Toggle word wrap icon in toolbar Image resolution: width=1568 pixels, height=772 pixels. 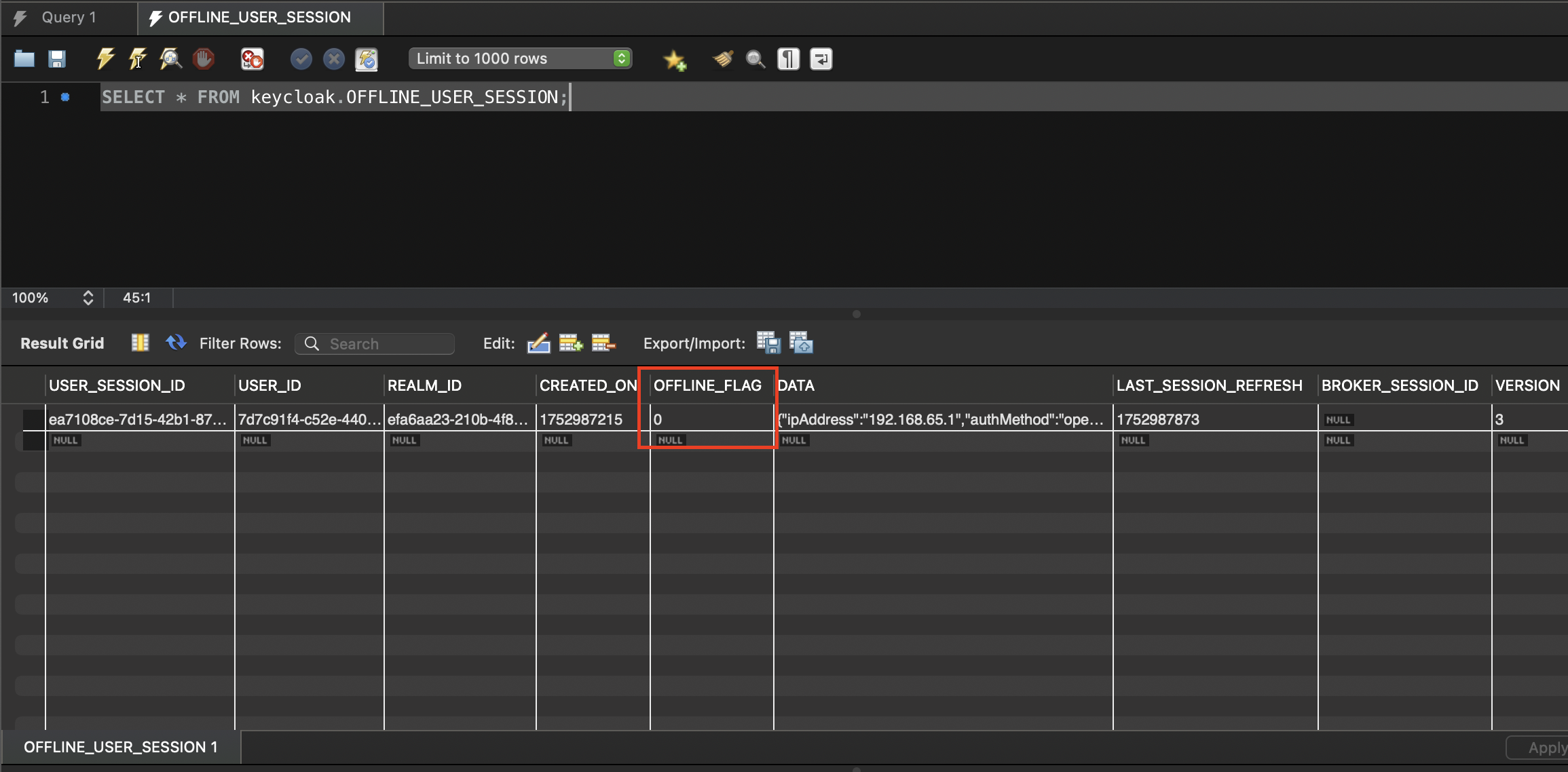tap(821, 59)
